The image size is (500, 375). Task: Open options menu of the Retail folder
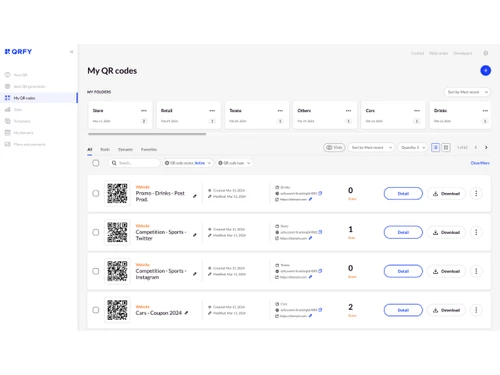(212, 110)
